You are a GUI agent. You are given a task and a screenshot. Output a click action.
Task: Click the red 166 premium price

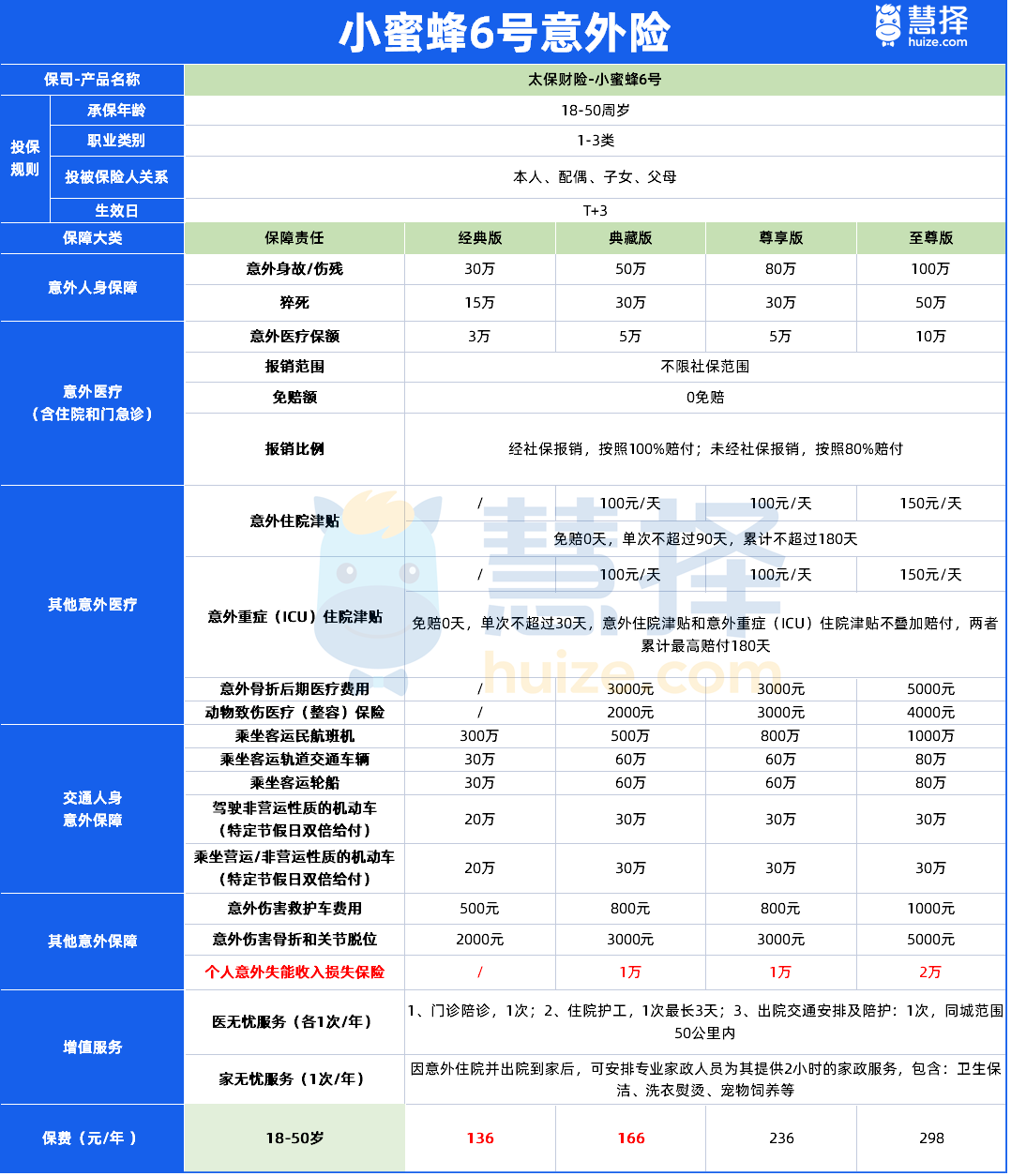coord(630,1138)
